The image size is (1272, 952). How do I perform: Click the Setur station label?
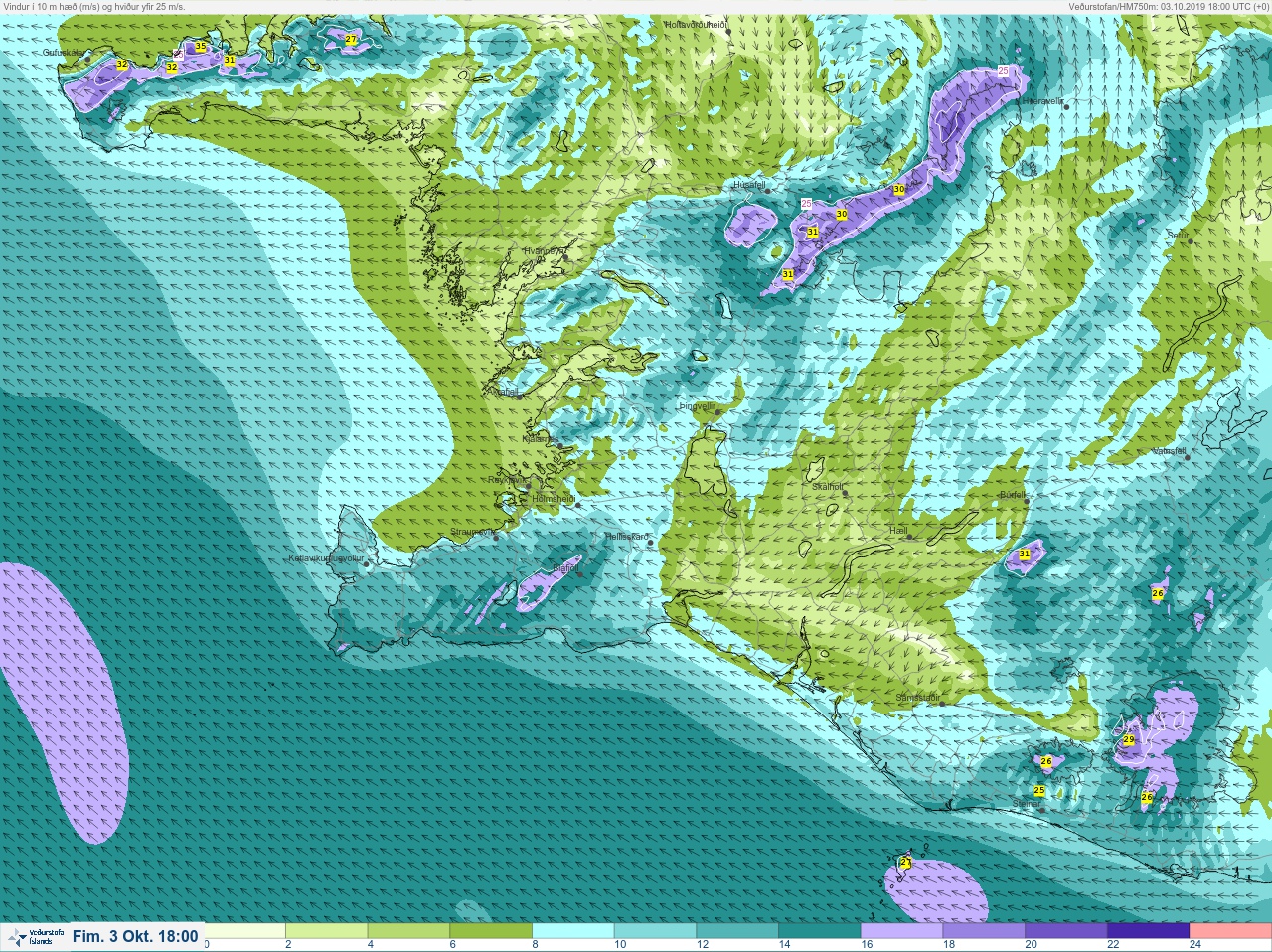(x=1179, y=236)
